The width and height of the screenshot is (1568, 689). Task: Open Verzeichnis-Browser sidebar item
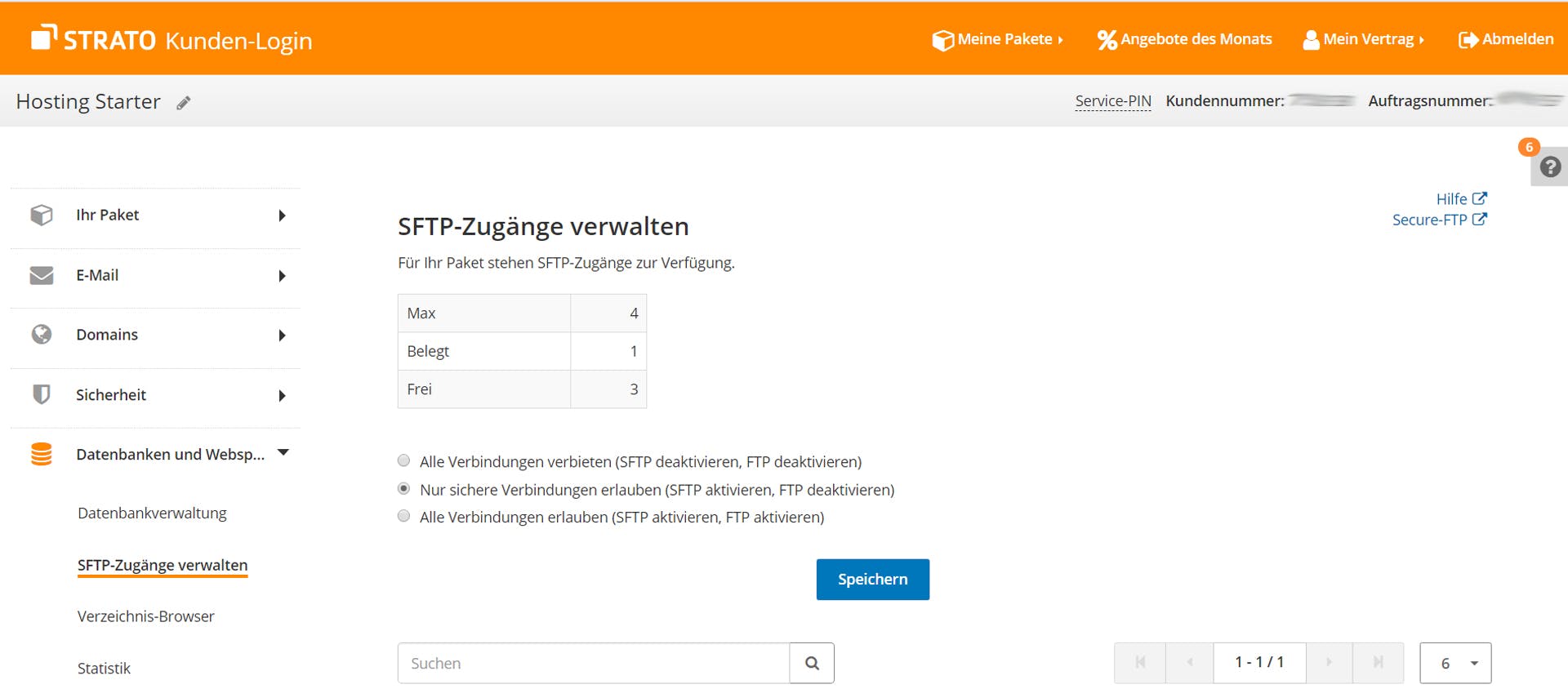146,616
